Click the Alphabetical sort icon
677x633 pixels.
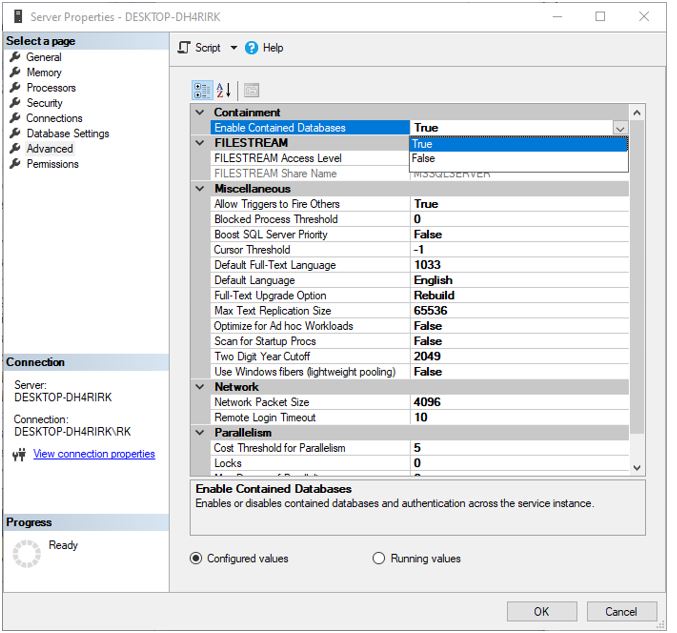tap(225, 90)
